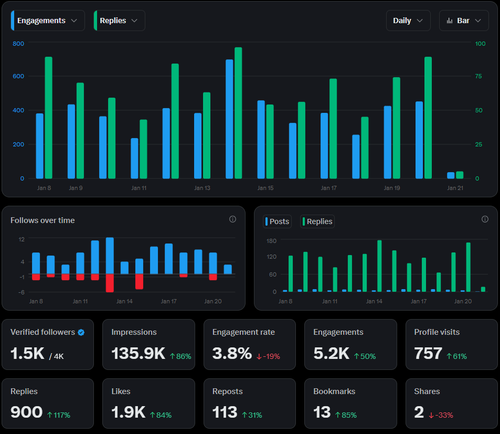Click the info icon on Follows over time
This screenshot has width=500, height=434.
(232, 219)
